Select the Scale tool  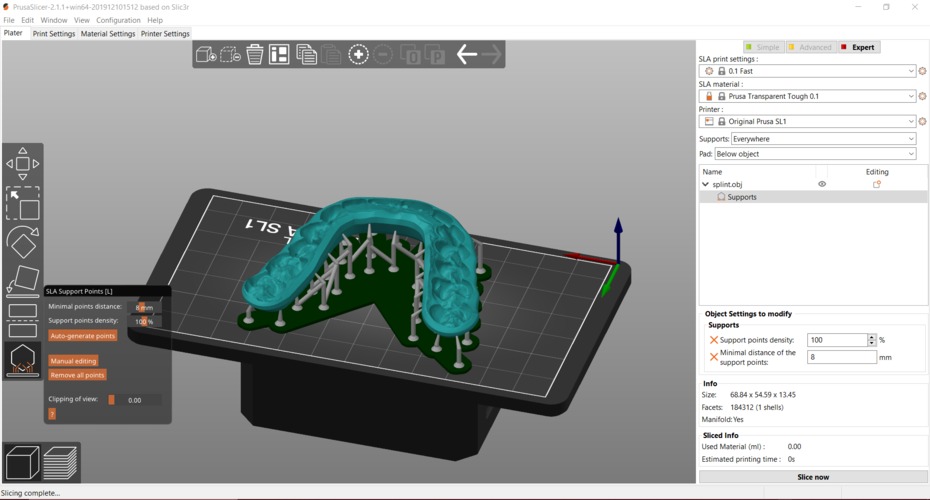pos(23,203)
